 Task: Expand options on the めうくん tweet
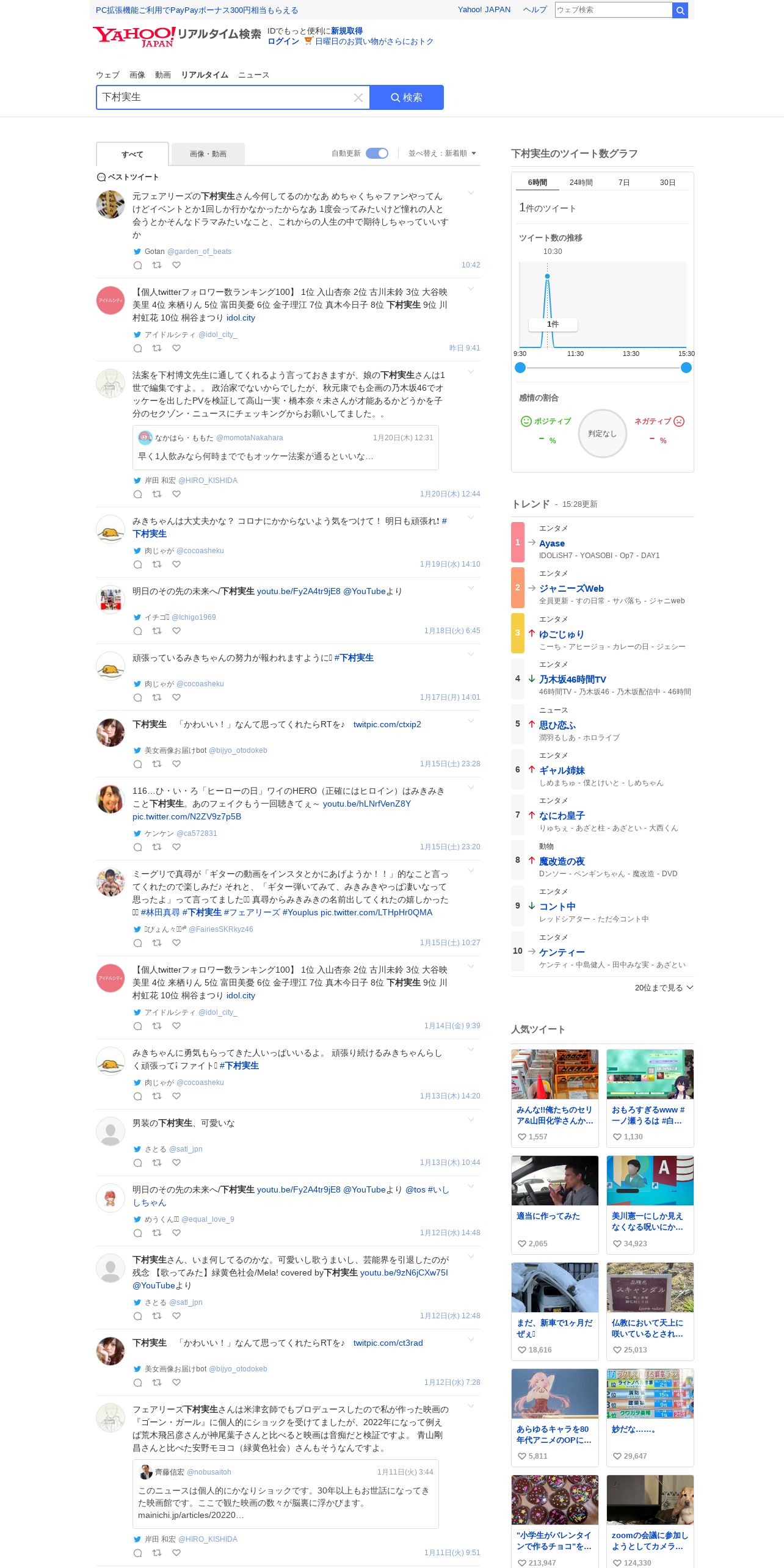coord(471,1186)
